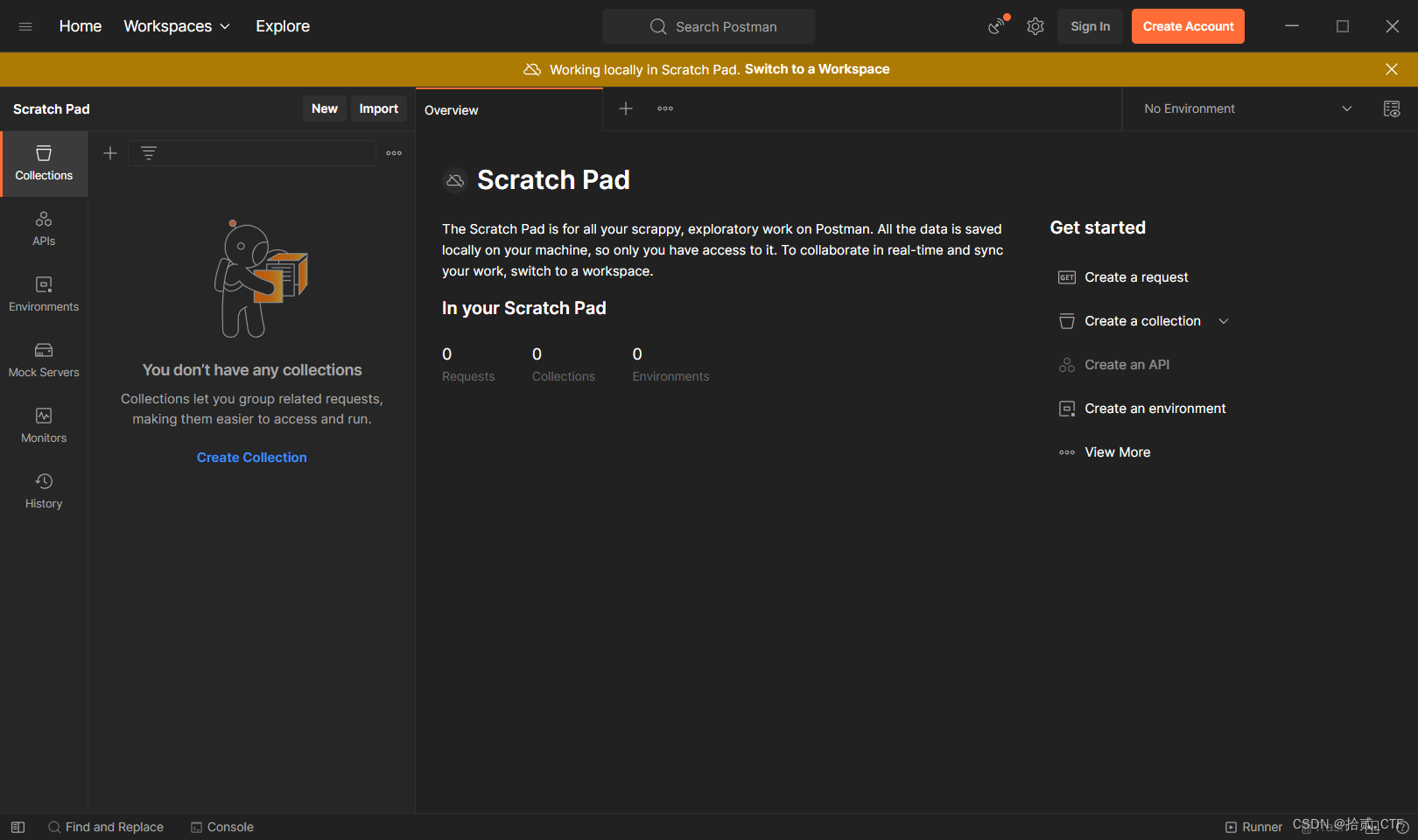Click the New button

pyautogui.click(x=325, y=108)
